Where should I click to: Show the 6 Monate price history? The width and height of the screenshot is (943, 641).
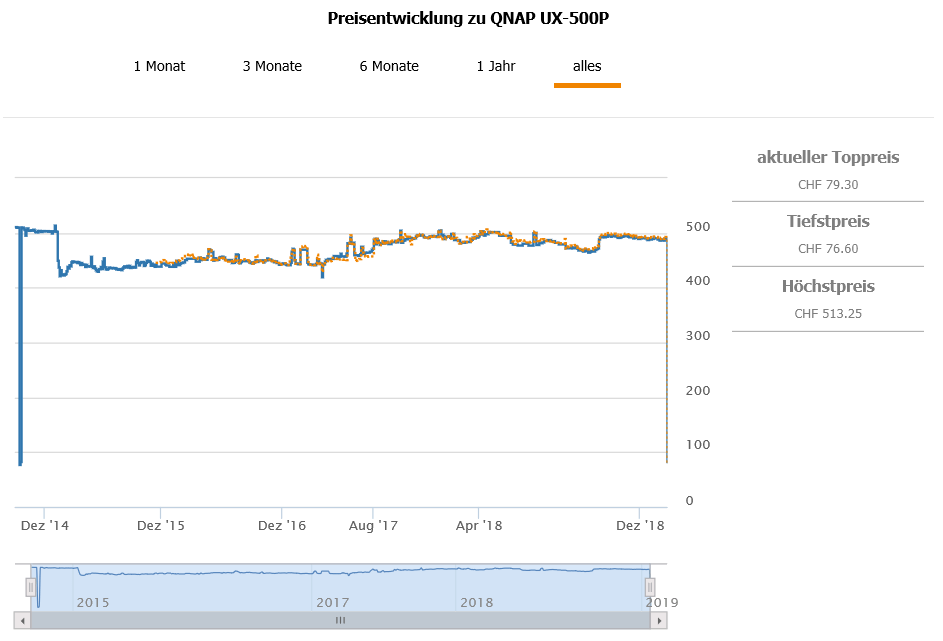(389, 66)
